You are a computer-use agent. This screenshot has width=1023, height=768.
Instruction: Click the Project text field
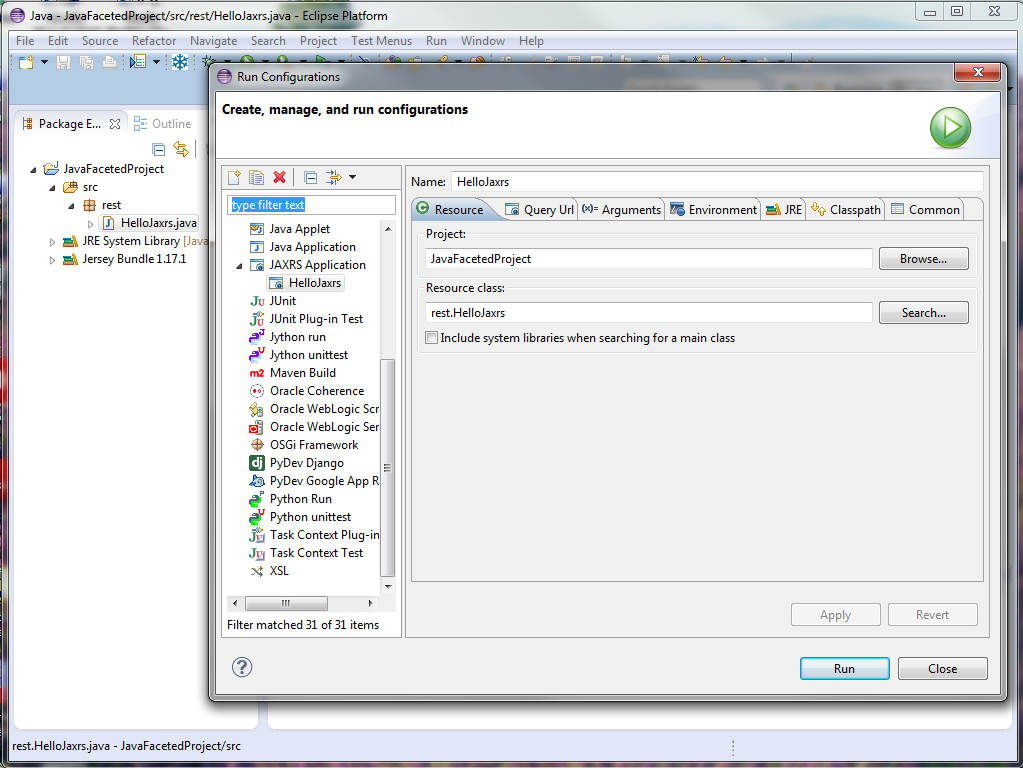[x=648, y=258]
